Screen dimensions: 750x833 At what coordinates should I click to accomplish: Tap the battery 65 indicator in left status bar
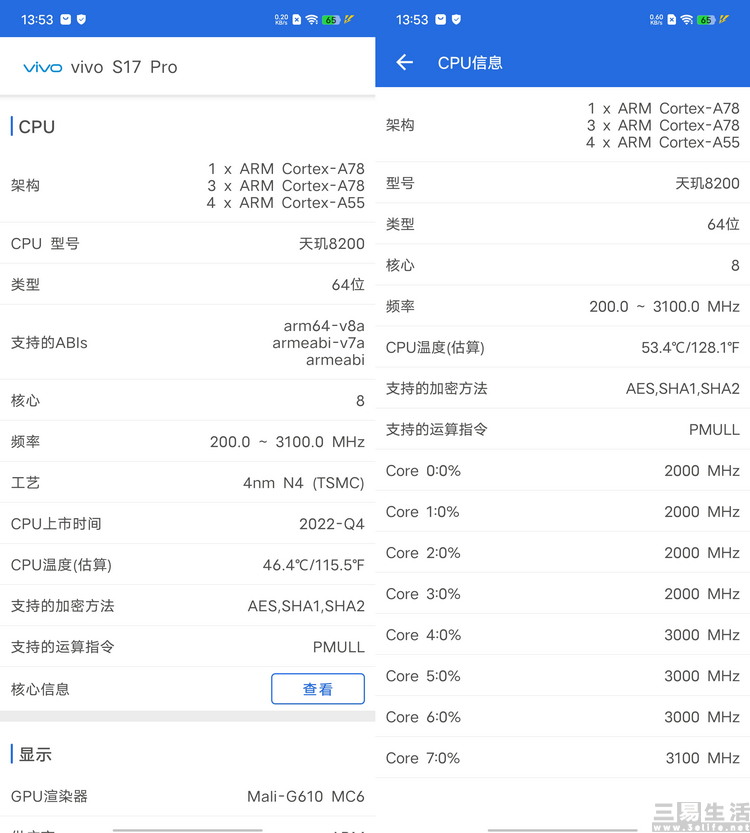[331, 20]
